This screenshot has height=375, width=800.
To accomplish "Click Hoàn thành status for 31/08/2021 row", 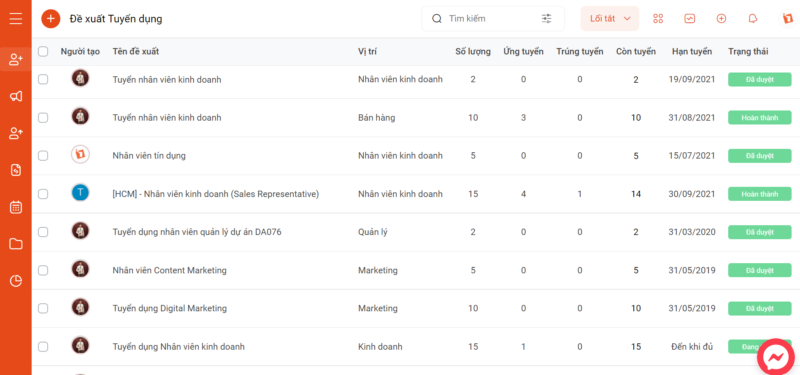I will pyautogui.click(x=760, y=118).
